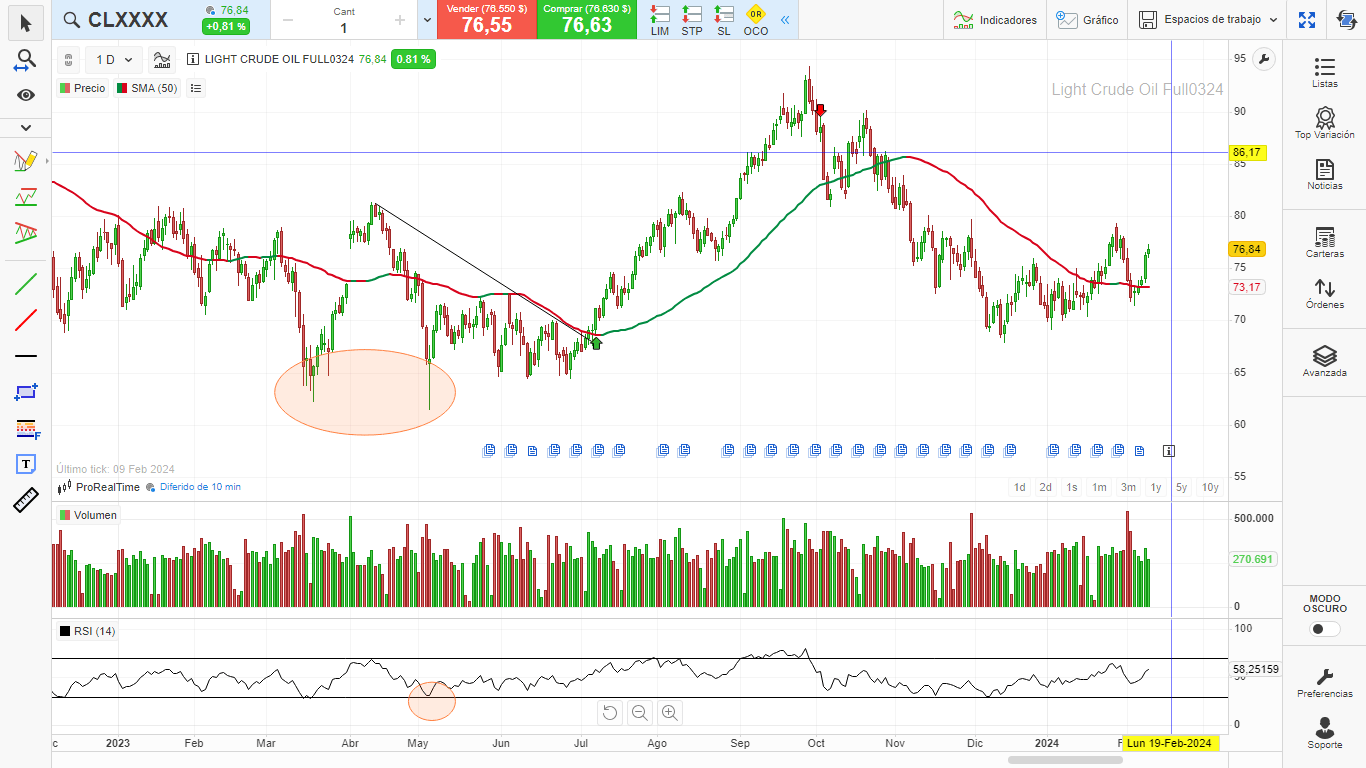Set chart range to 1d

1020,487
